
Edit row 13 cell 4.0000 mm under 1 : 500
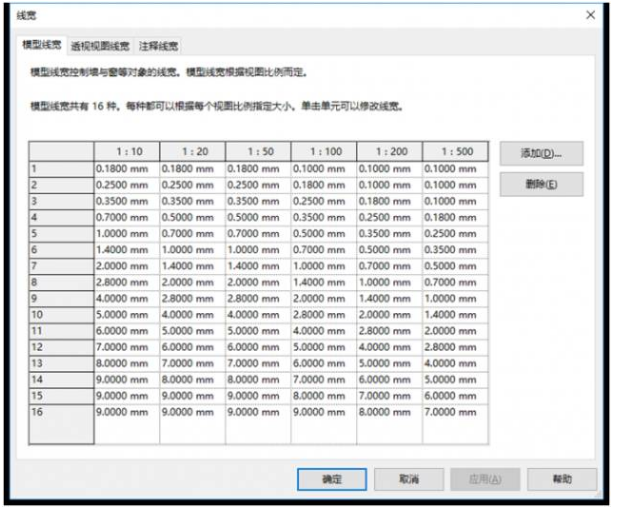click(456, 363)
